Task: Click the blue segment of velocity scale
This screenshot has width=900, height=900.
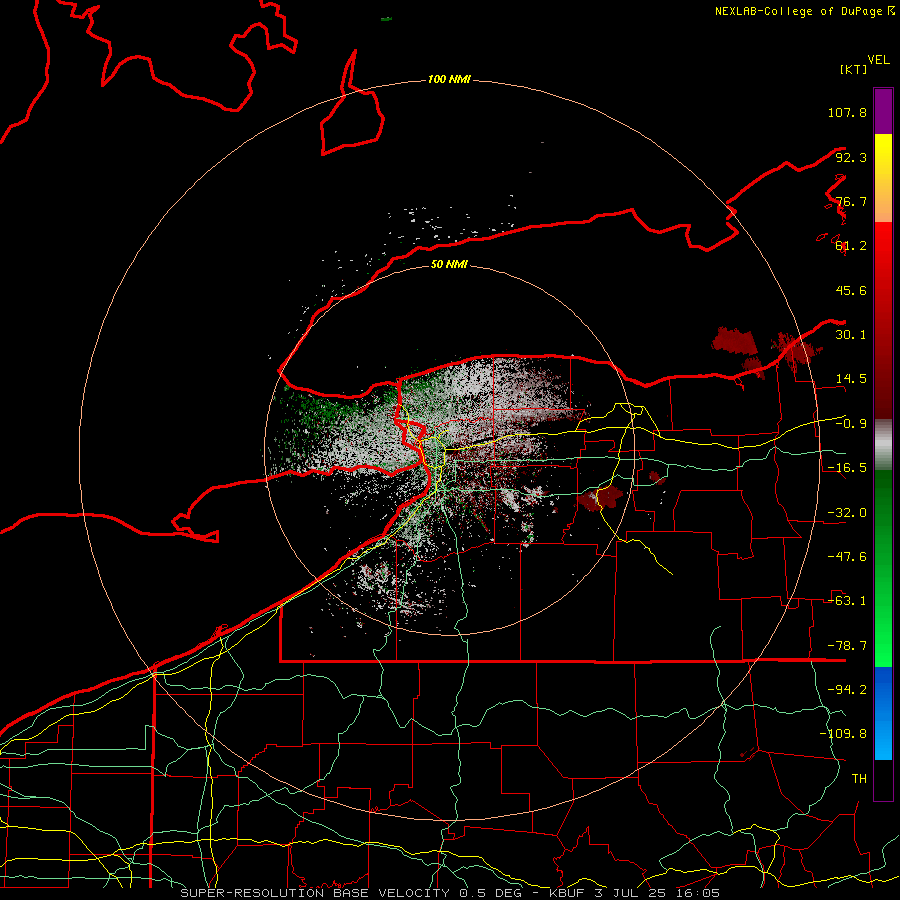Action: point(883,713)
